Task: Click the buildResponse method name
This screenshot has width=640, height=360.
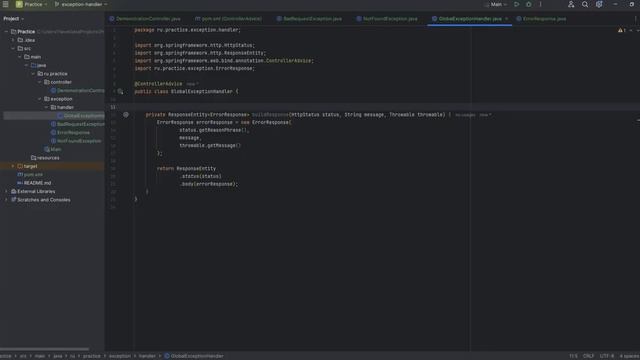Action: tap(270, 115)
